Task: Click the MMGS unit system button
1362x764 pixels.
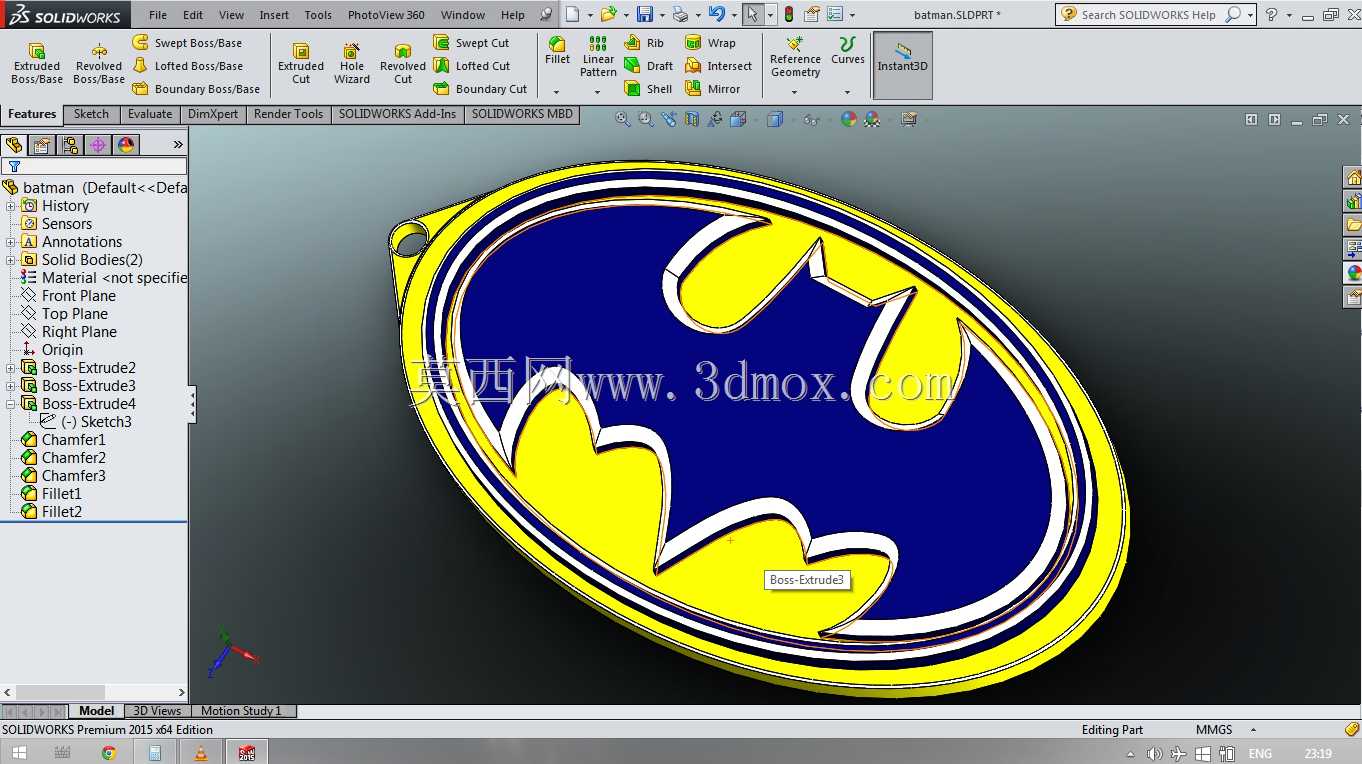Action: [1214, 730]
